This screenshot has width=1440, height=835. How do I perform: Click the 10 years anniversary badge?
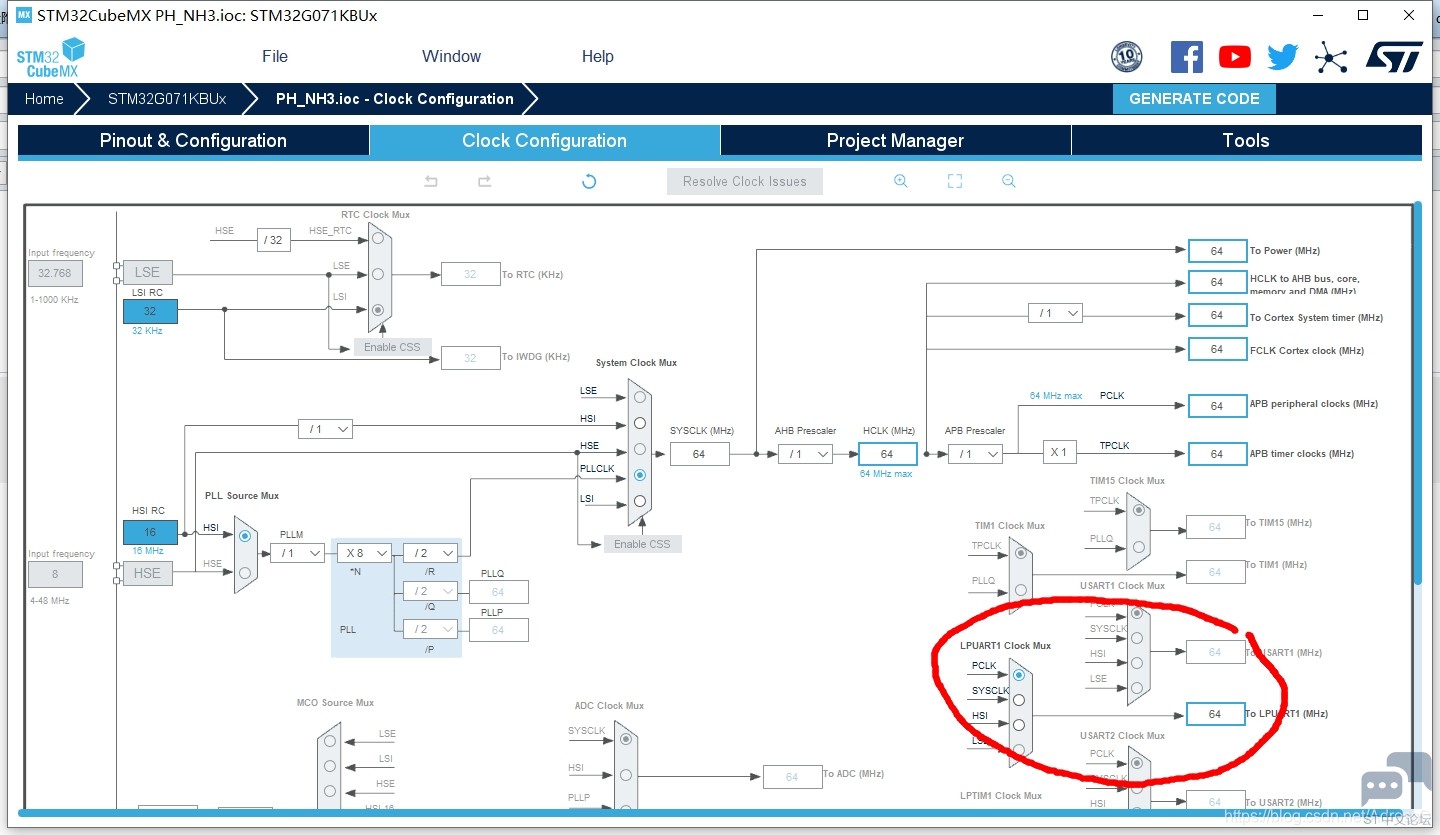(x=1127, y=57)
